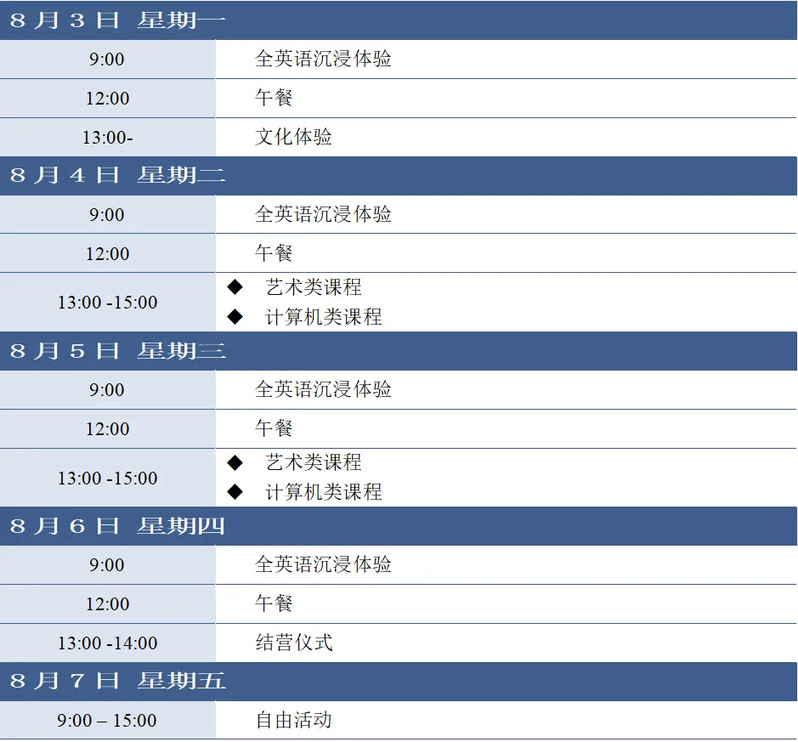Click the diamond bullet before Wednesday's 计算机类课程
798x742 pixels.
235,492
